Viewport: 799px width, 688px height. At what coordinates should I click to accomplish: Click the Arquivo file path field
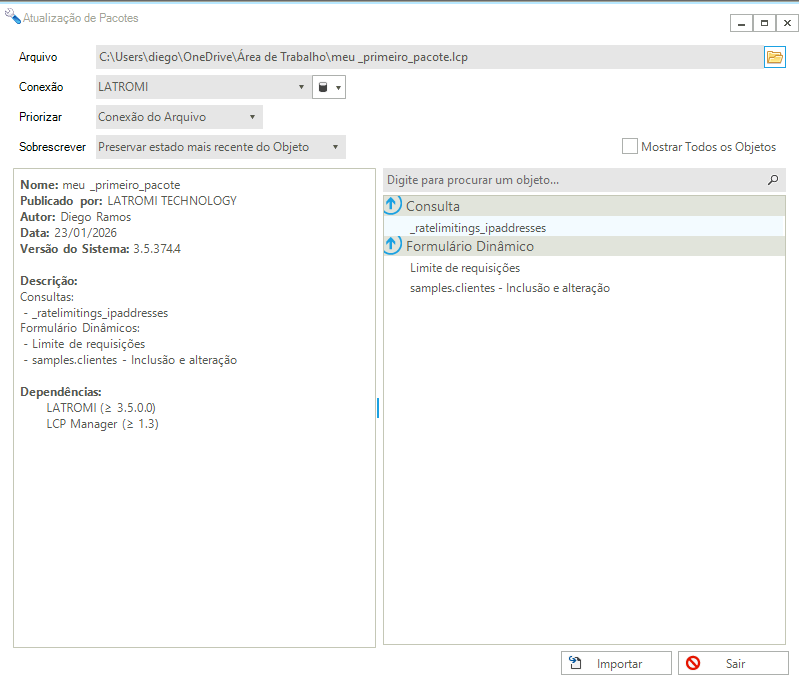pyautogui.click(x=428, y=57)
